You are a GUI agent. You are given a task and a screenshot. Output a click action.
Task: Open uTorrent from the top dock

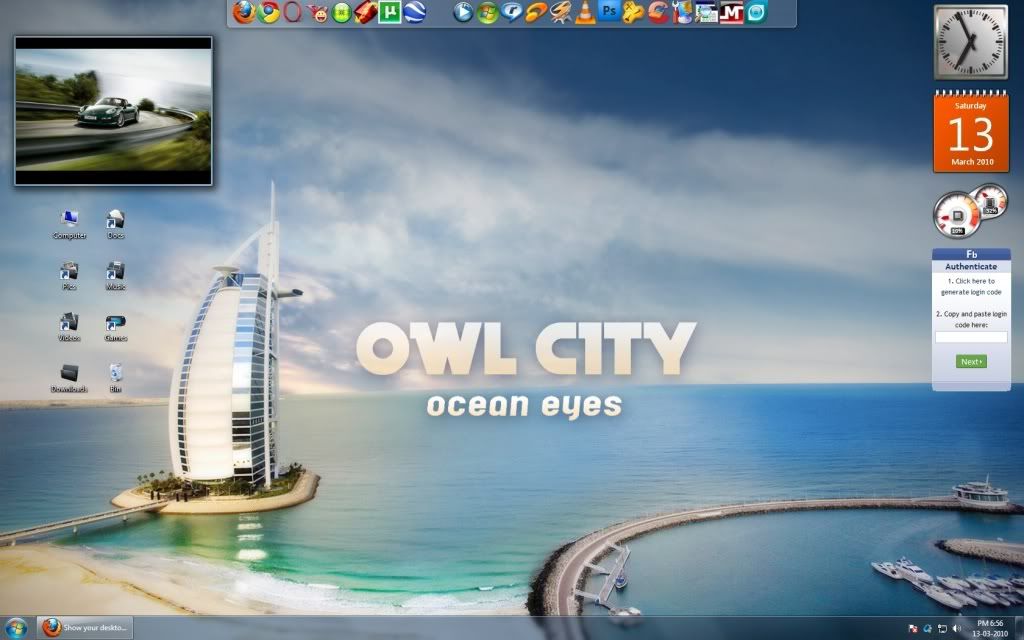[x=390, y=13]
